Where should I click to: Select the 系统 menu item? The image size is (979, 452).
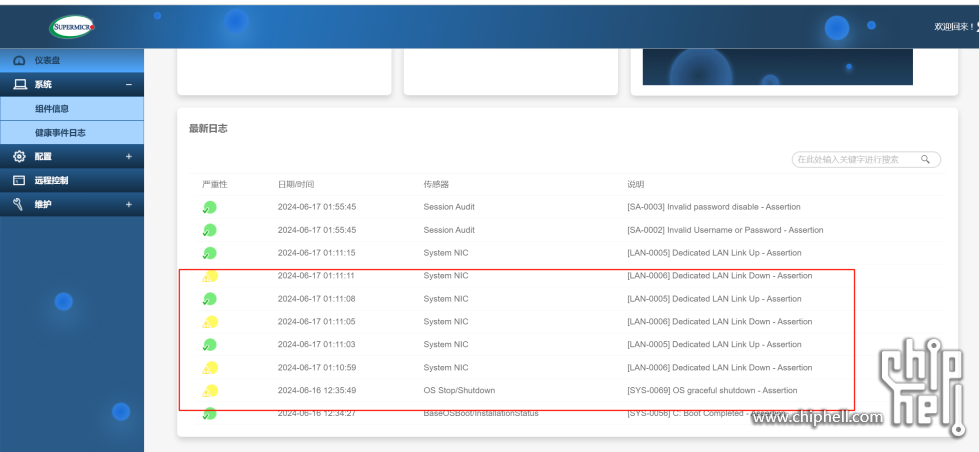pyautogui.click(x=72, y=84)
